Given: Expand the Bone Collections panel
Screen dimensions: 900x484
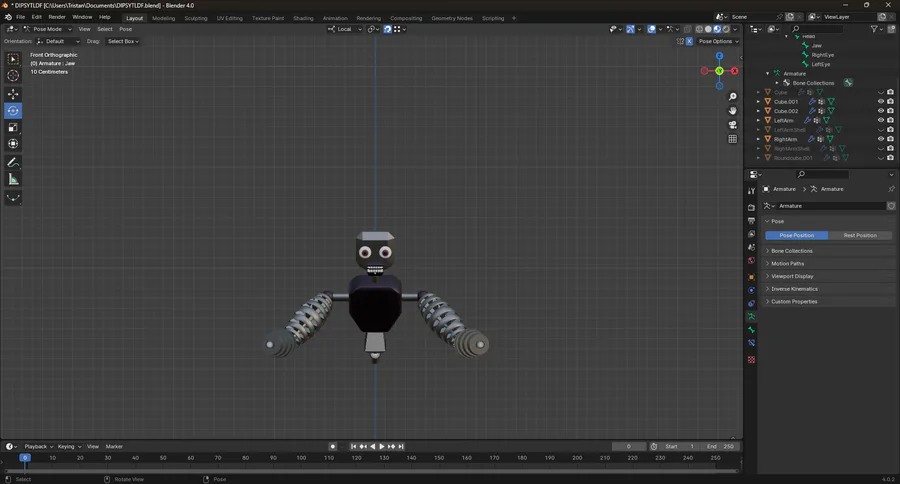Looking at the screenshot, I should tap(791, 251).
